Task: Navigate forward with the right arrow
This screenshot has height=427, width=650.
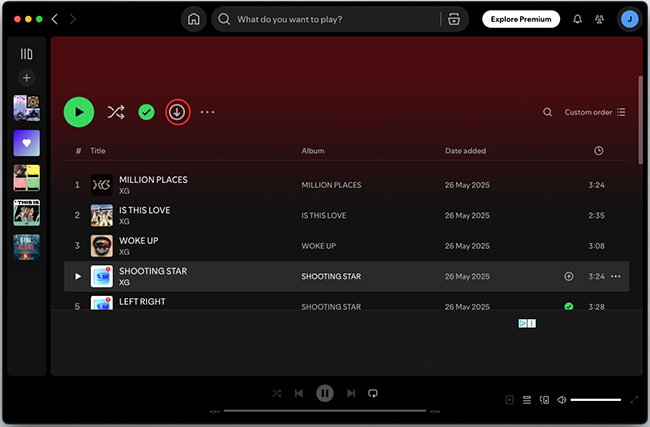Action: tap(73, 19)
